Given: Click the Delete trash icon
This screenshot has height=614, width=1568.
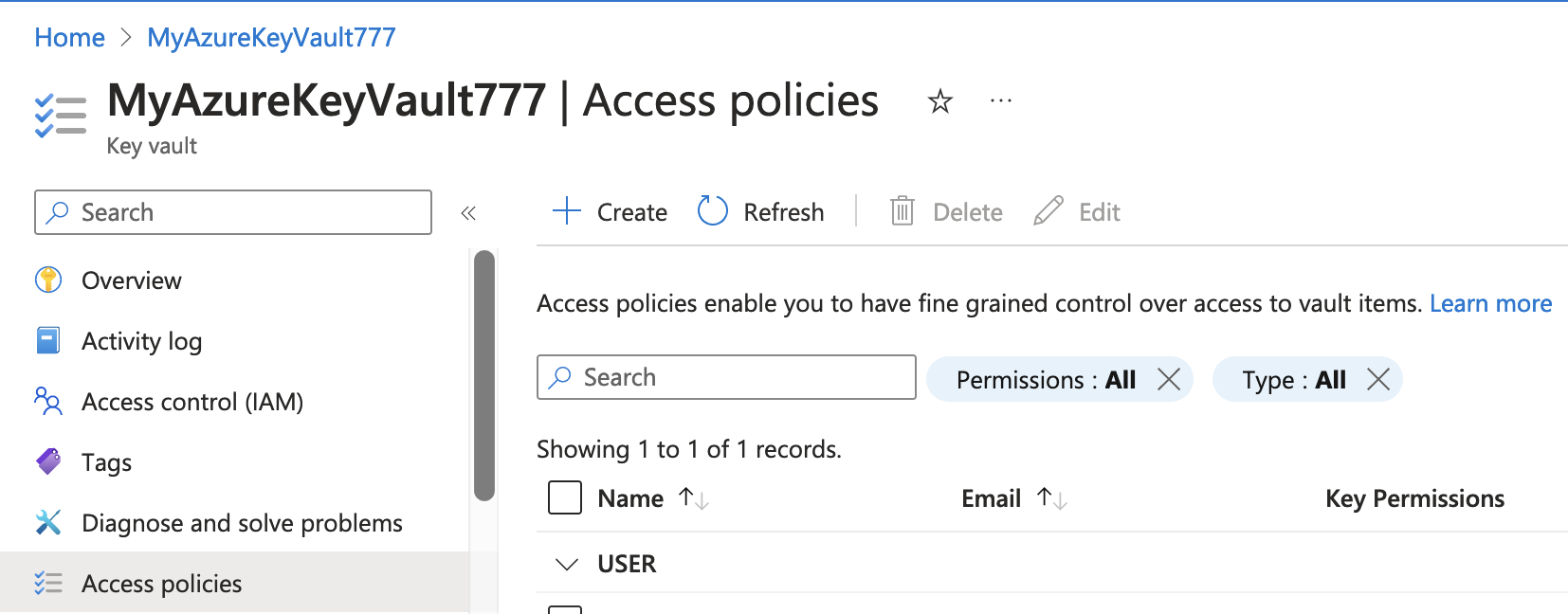Looking at the screenshot, I should (x=902, y=211).
